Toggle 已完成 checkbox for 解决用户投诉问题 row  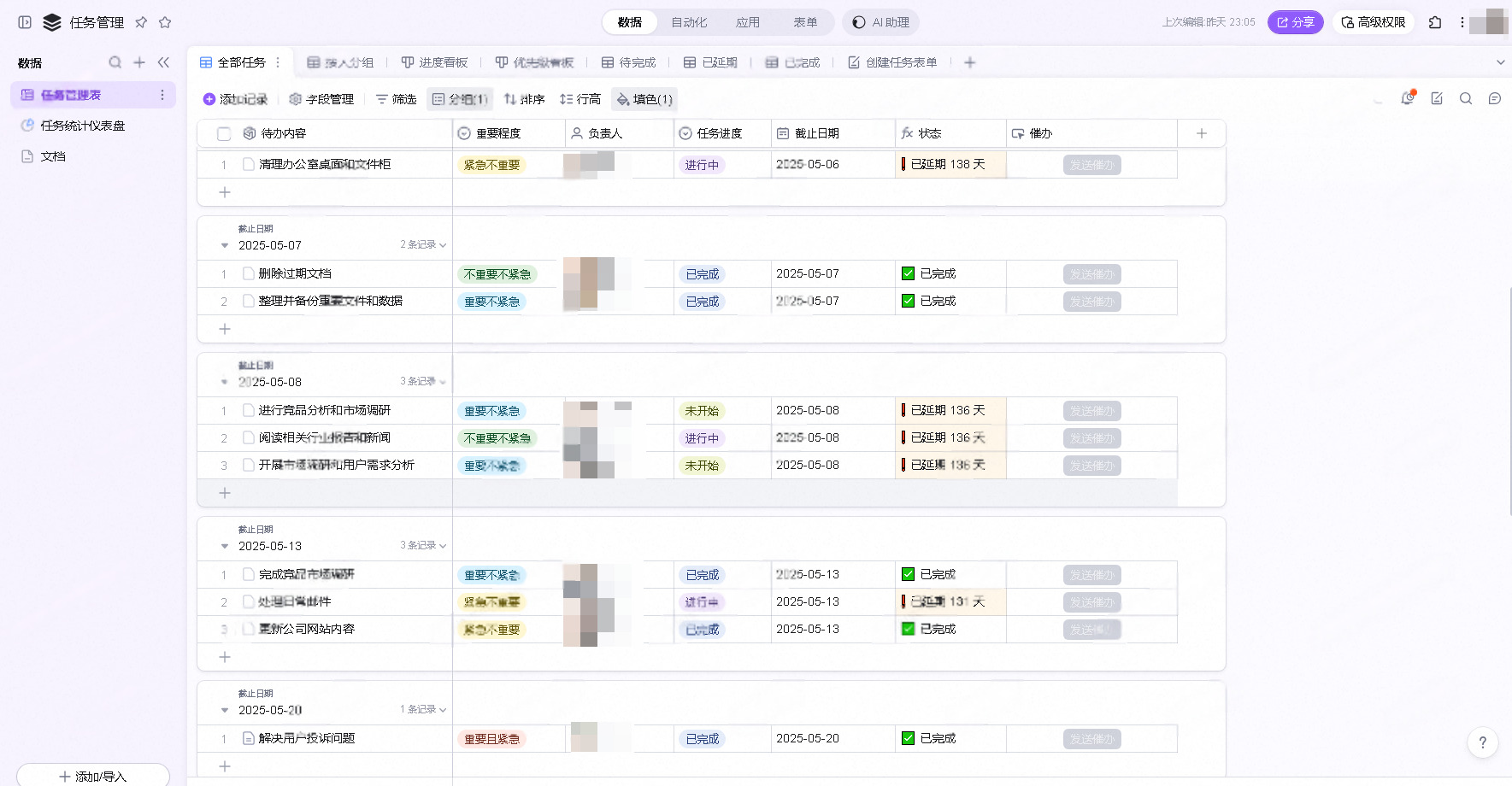(x=908, y=739)
